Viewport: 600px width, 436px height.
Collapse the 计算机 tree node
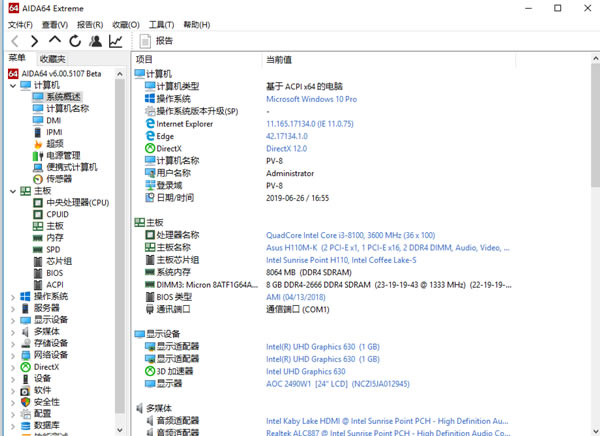tap(12, 85)
